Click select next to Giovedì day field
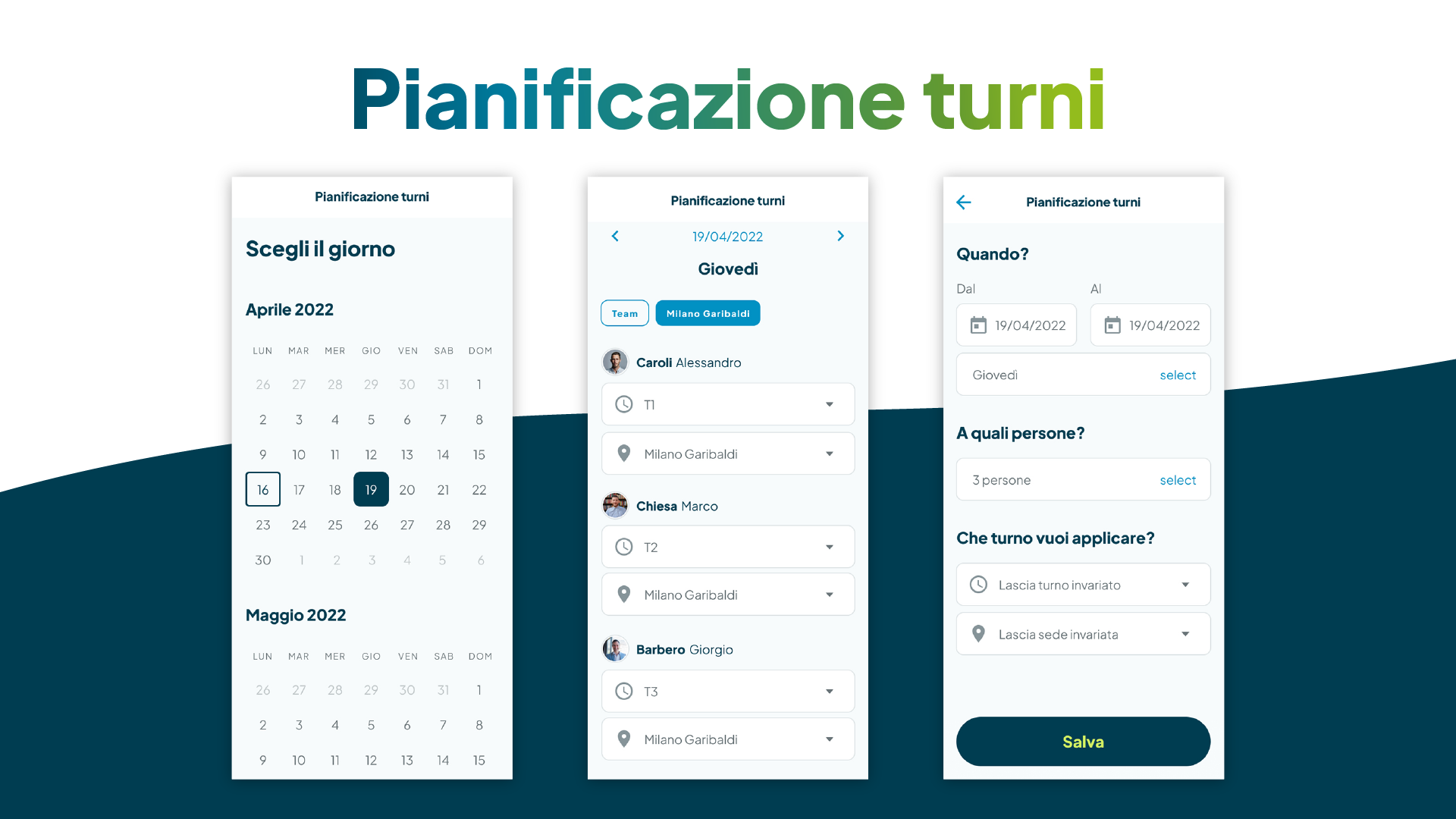Image resolution: width=1456 pixels, height=819 pixels. tap(1177, 374)
